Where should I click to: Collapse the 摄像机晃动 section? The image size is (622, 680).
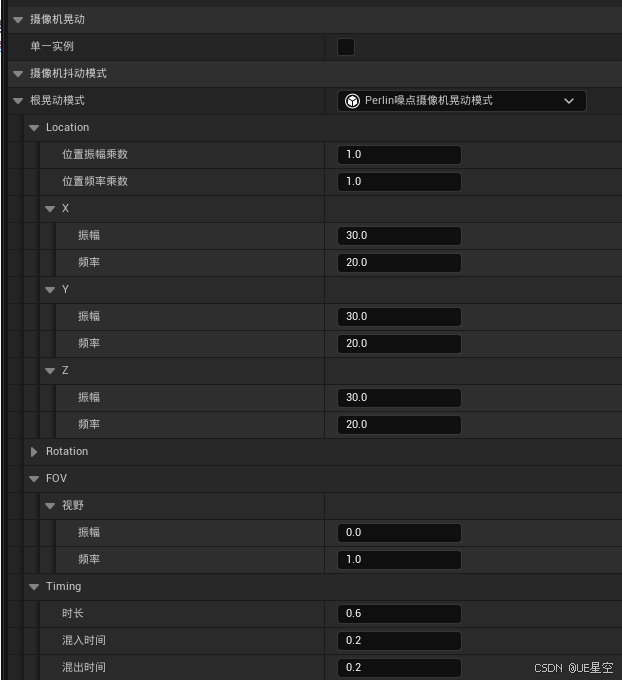pos(18,20)
